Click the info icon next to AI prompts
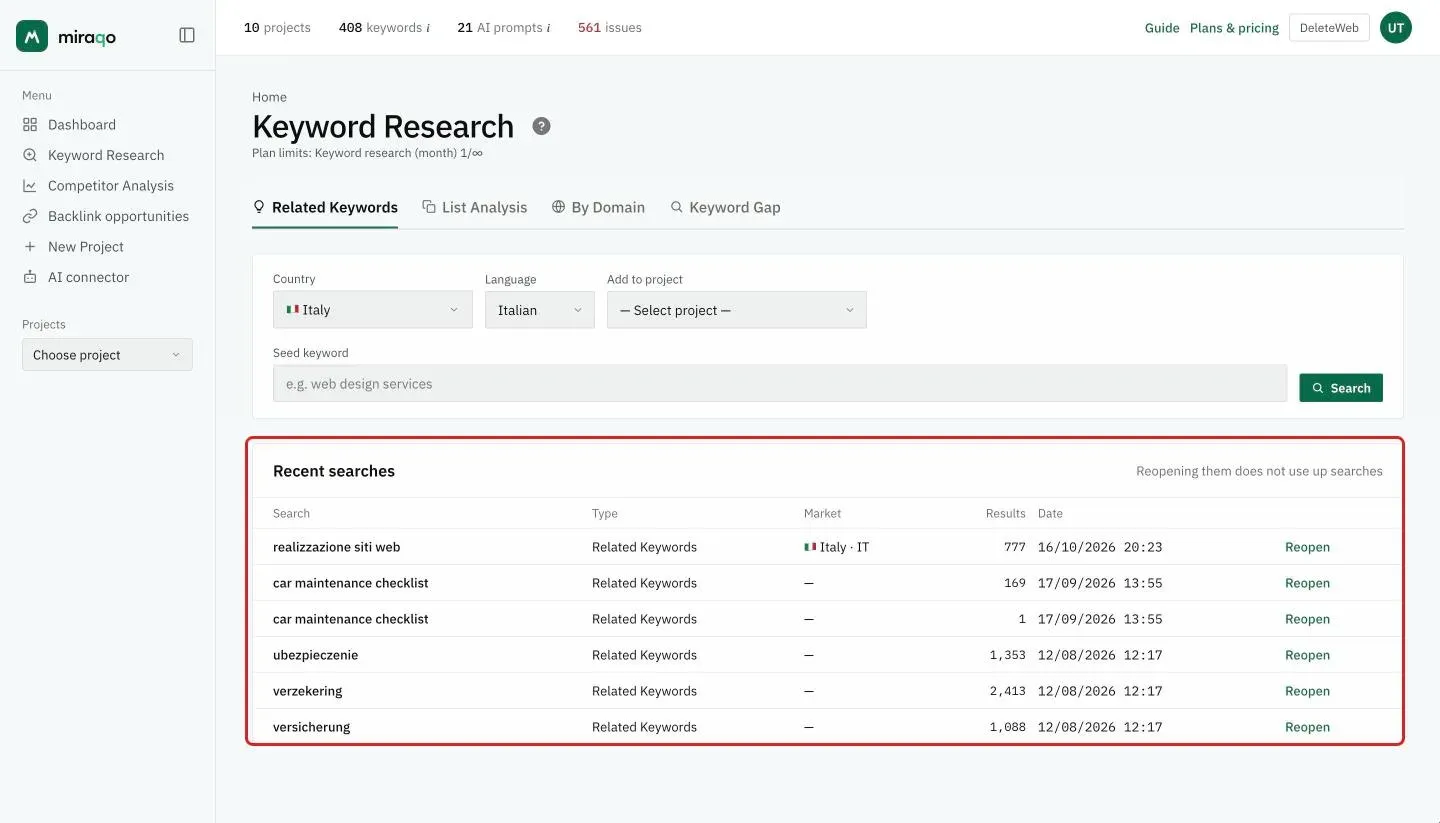Viewport: 1440px width, 823px height. point(548,28)
